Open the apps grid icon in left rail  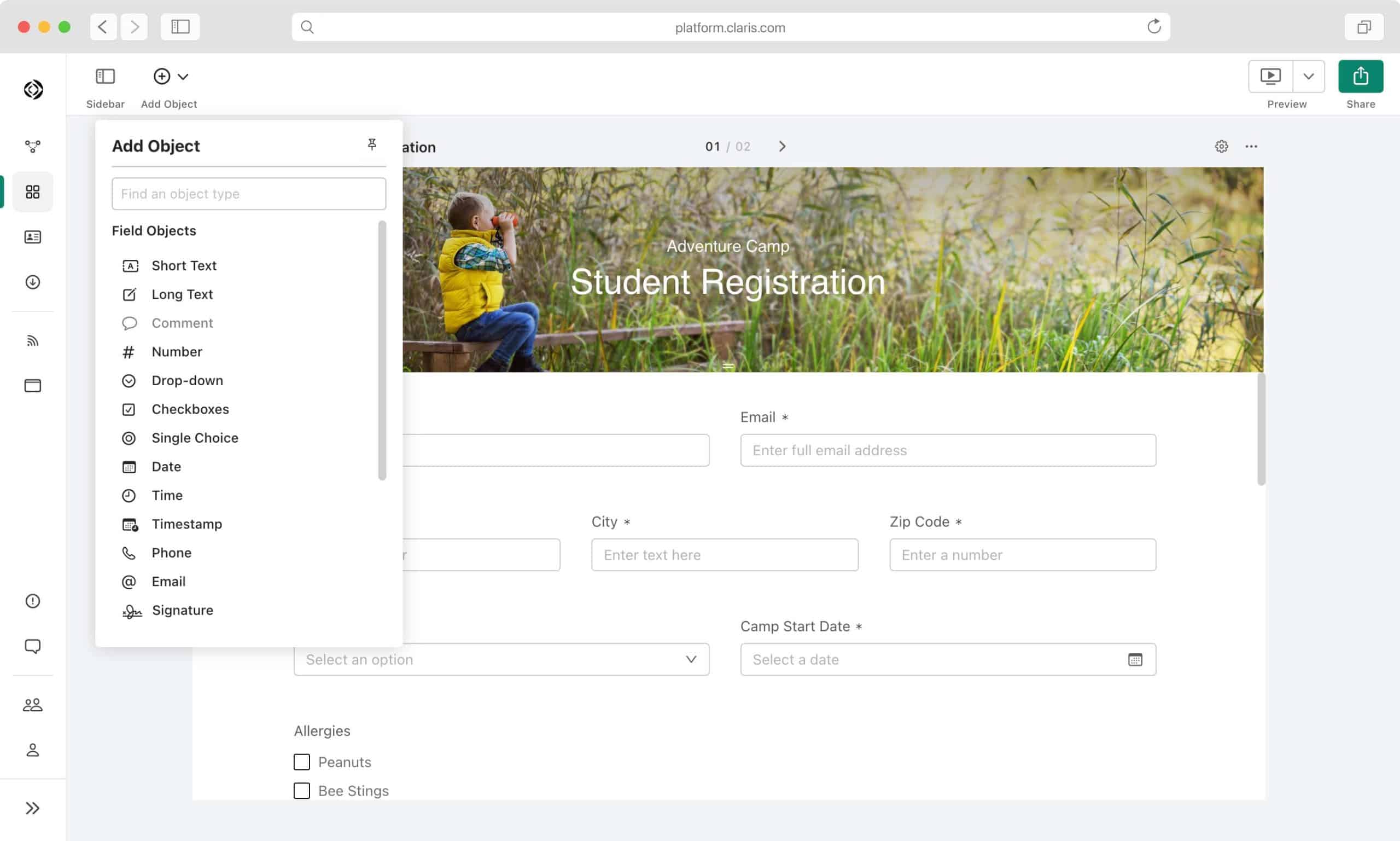click(x=33, y=192)
